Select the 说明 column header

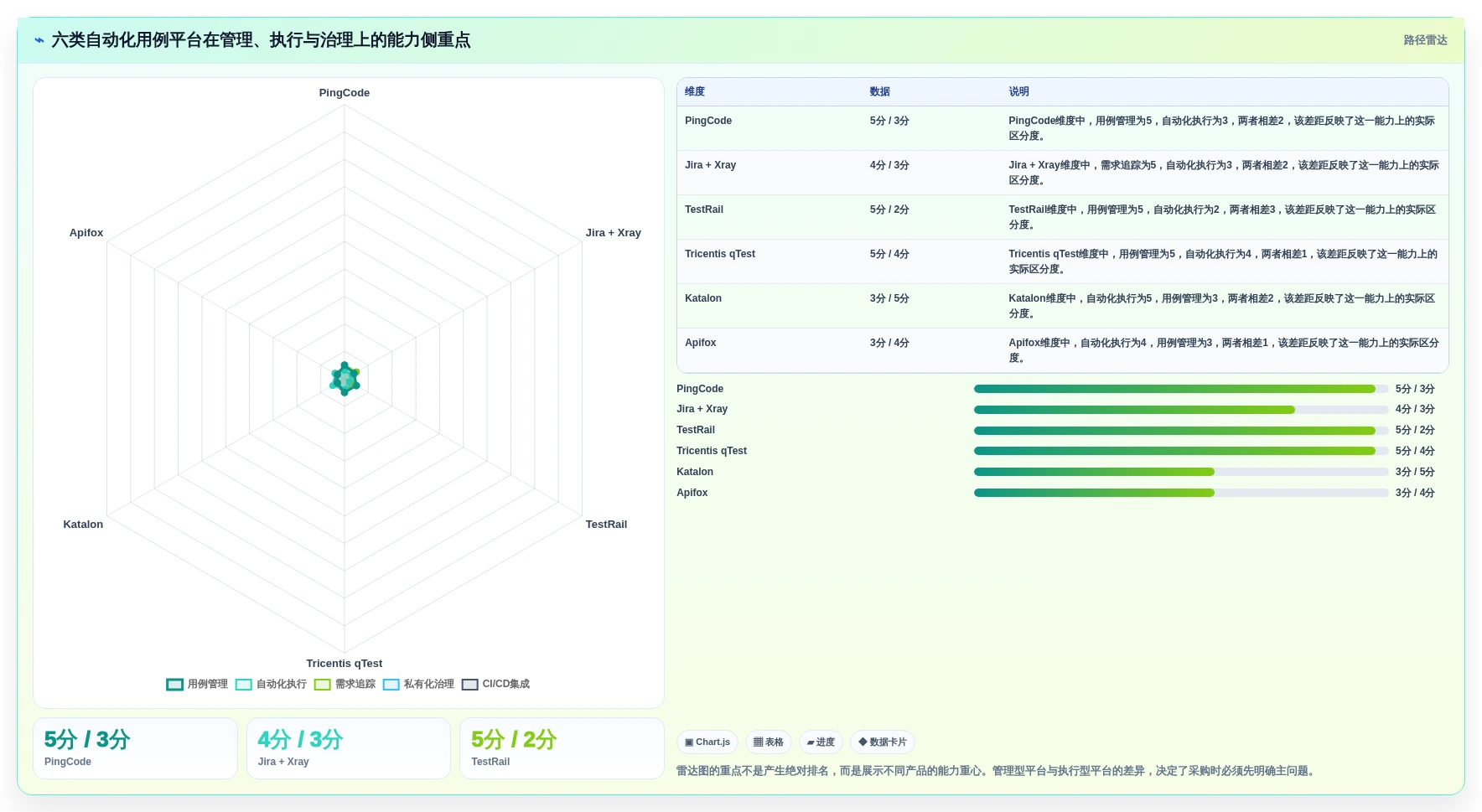point(1019,92)
